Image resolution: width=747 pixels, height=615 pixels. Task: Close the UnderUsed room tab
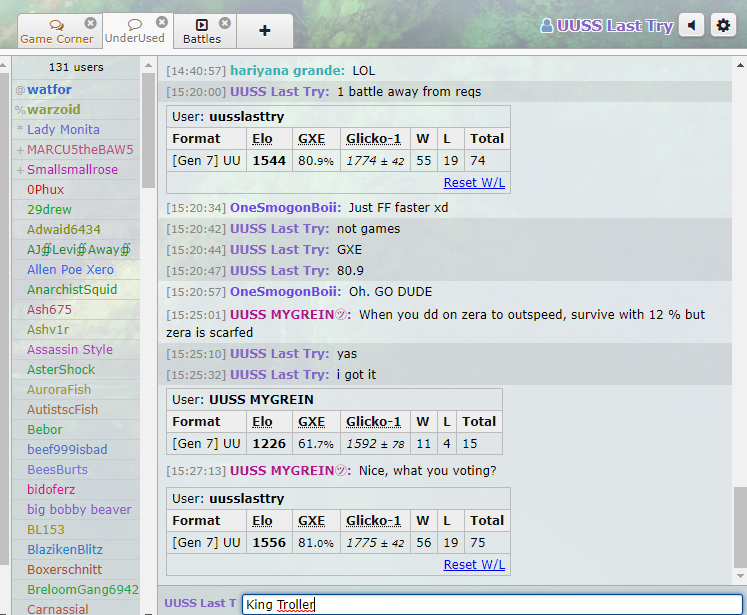[x=161, y=23]
